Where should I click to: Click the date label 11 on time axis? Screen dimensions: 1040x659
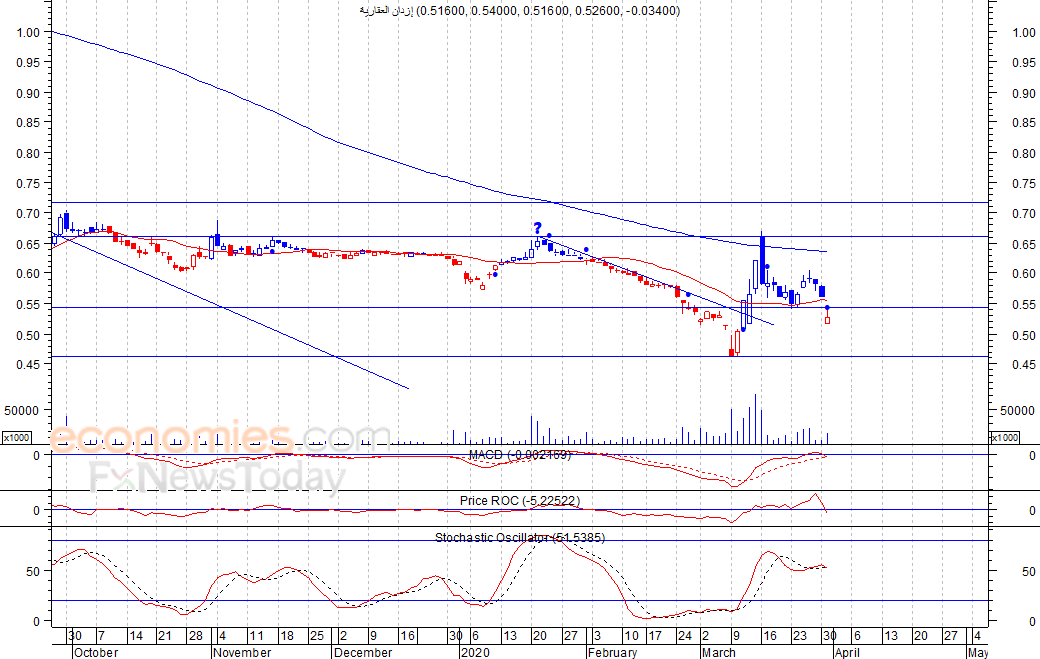(x=256, y=636)
